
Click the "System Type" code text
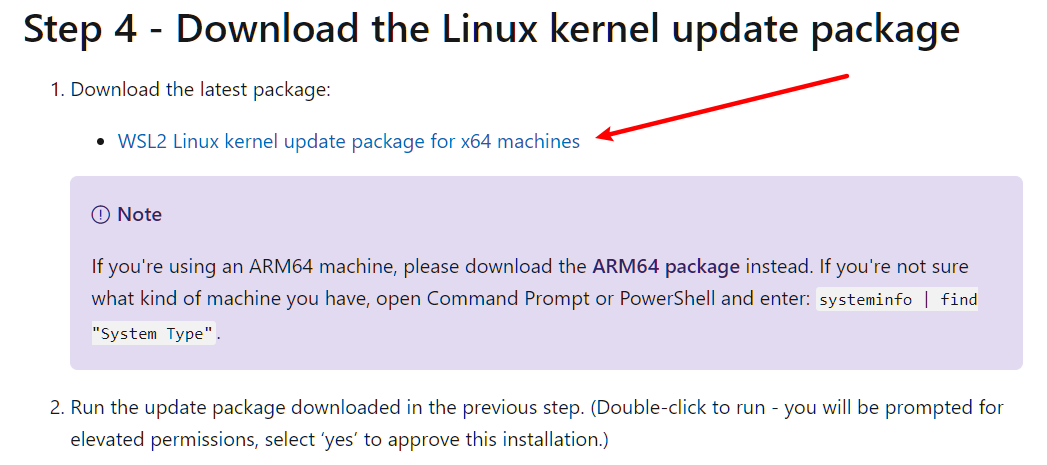click(154, 334)
